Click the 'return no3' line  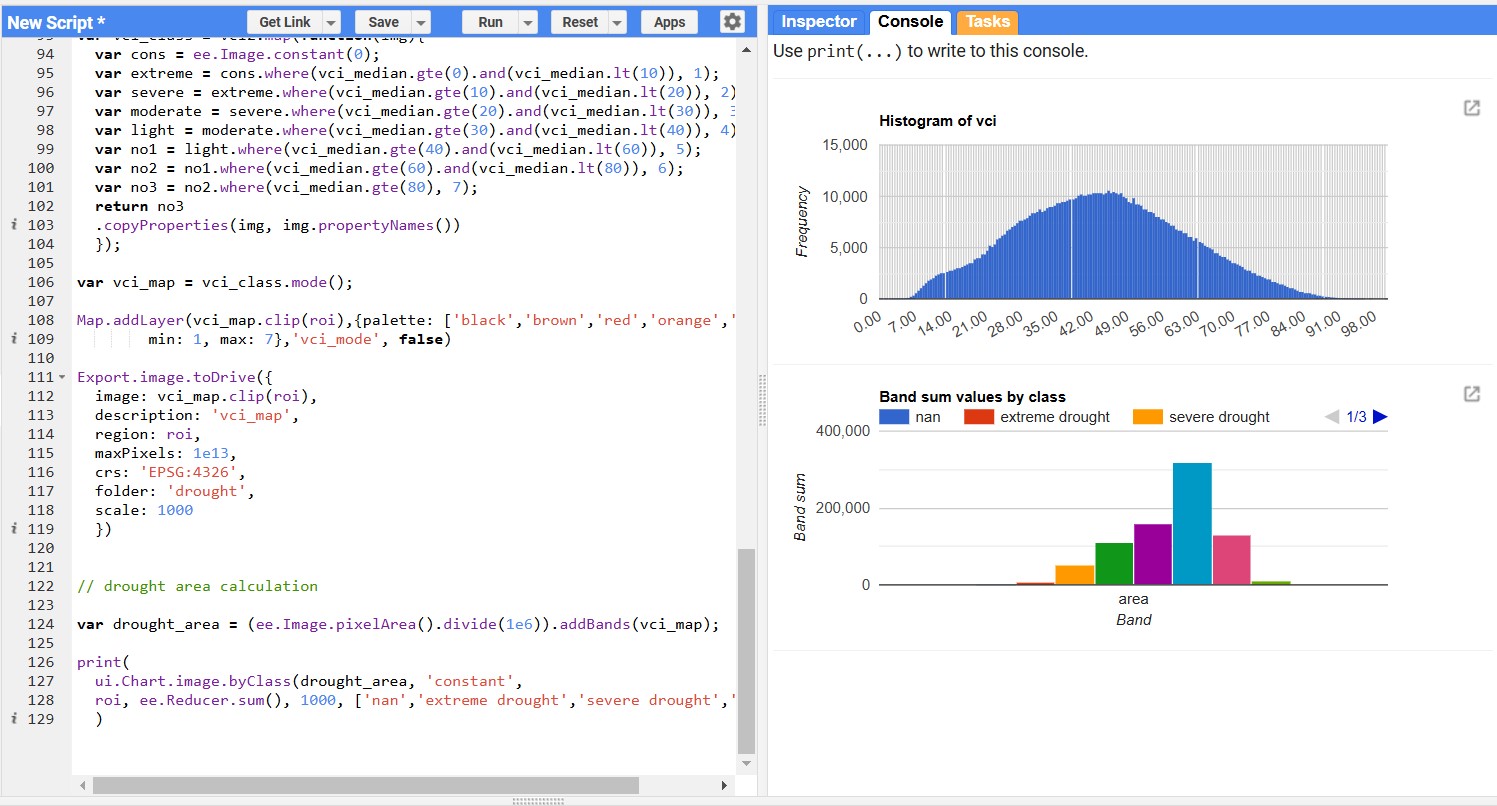(x=139, y=206)
